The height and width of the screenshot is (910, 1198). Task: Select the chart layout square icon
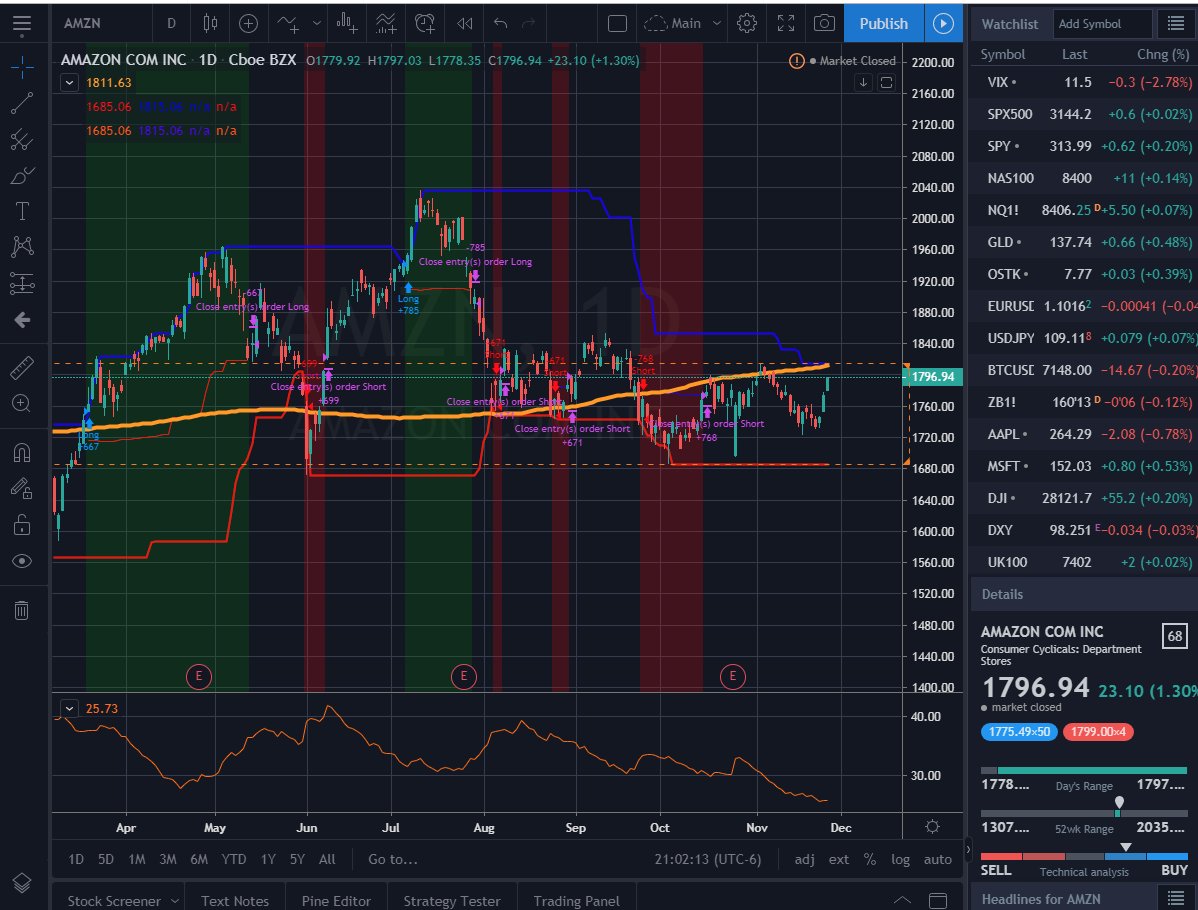(617, 24)
